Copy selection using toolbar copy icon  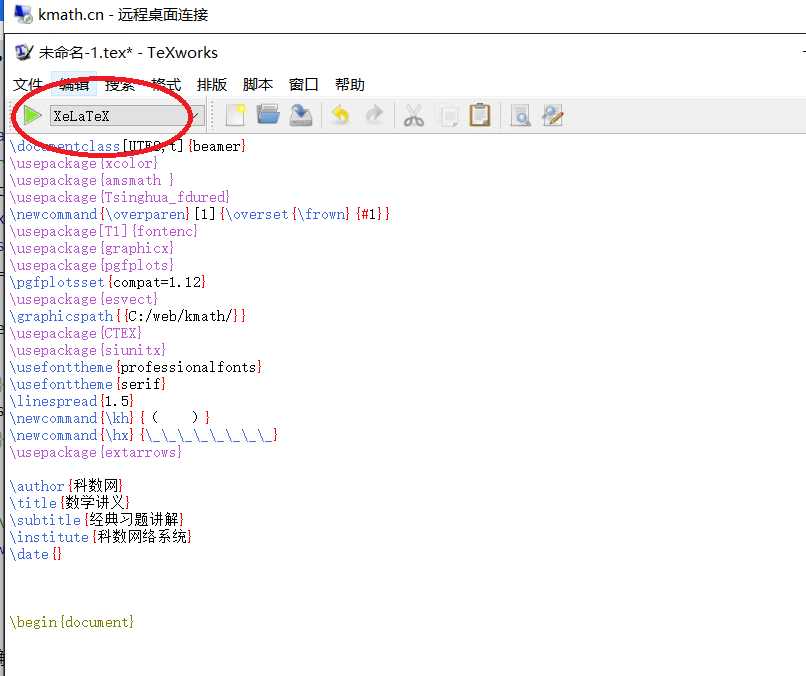pyautogui.click(x=447, y=116)
